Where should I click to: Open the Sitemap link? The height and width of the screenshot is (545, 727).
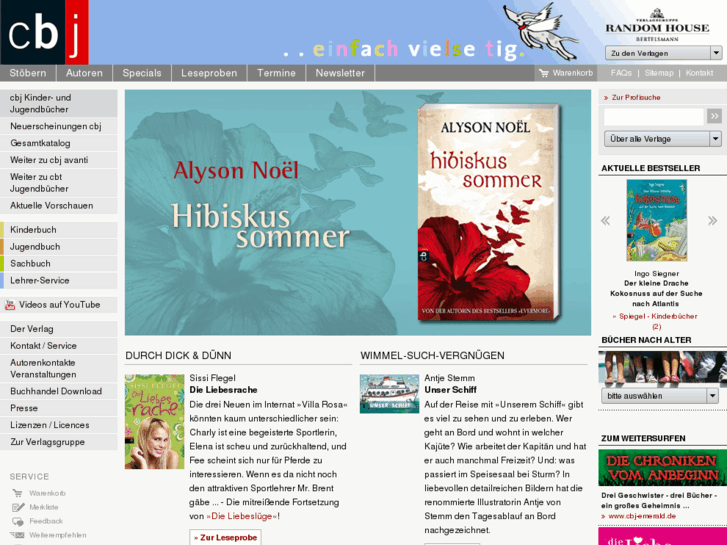[x=659, y=73]
